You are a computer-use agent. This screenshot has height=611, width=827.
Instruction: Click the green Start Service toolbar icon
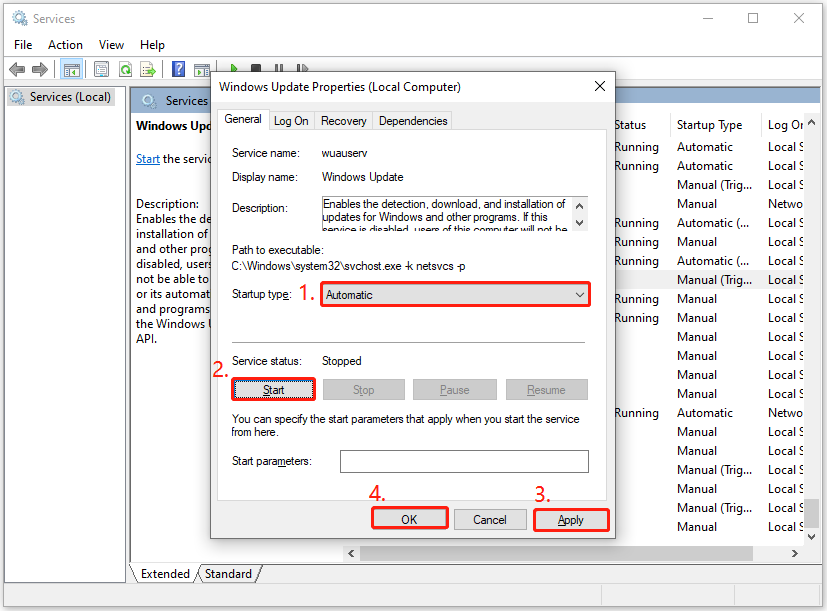click(x=234, y=69)
